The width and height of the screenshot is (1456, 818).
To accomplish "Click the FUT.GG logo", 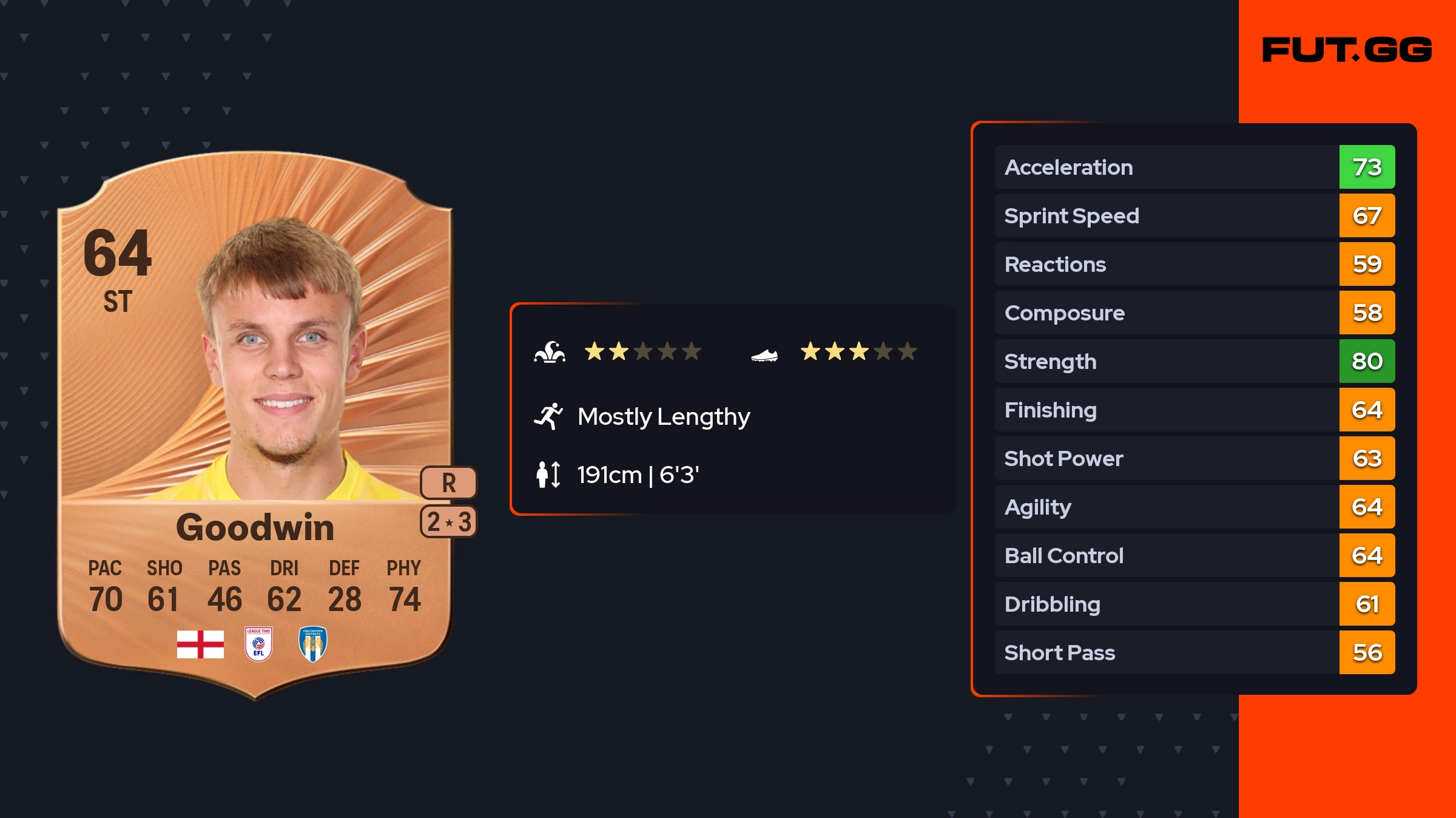I will click(1347, 50).
